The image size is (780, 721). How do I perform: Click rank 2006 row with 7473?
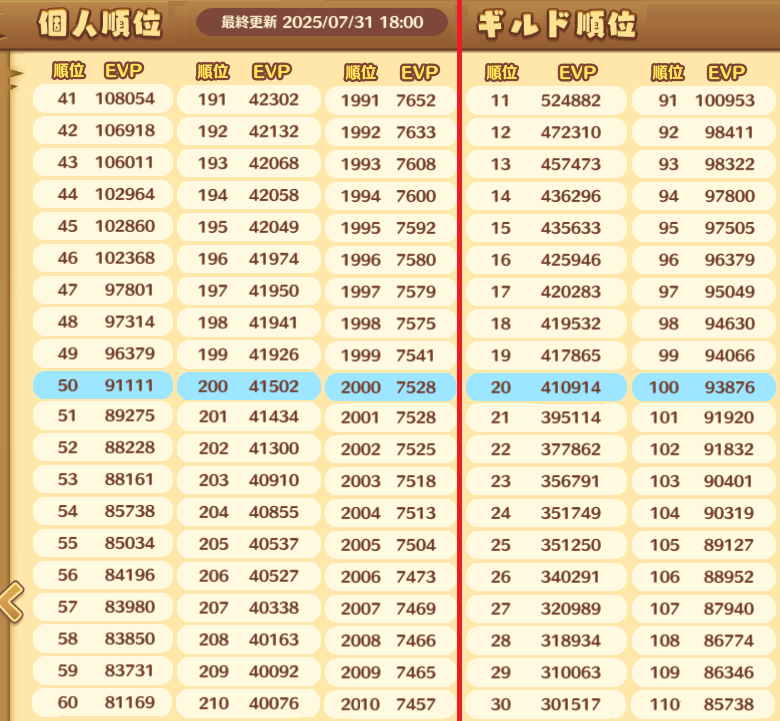[390, 577]
